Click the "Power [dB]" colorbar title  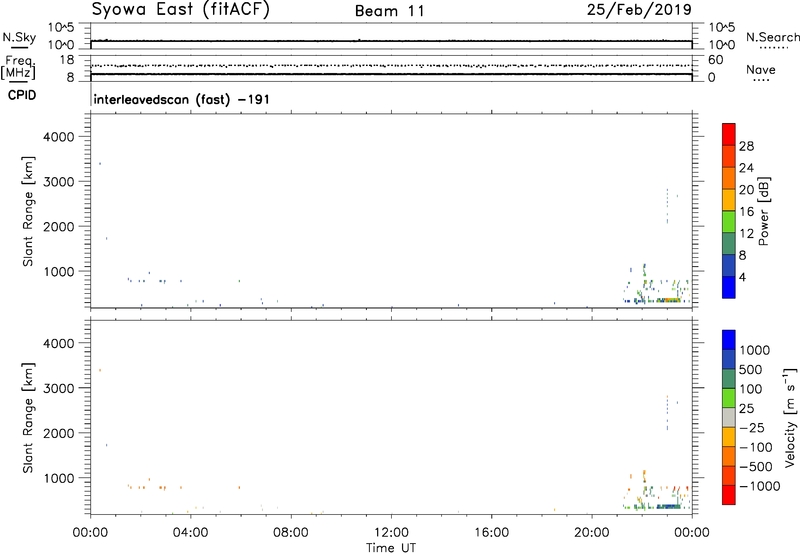click(x=764, y=211)
